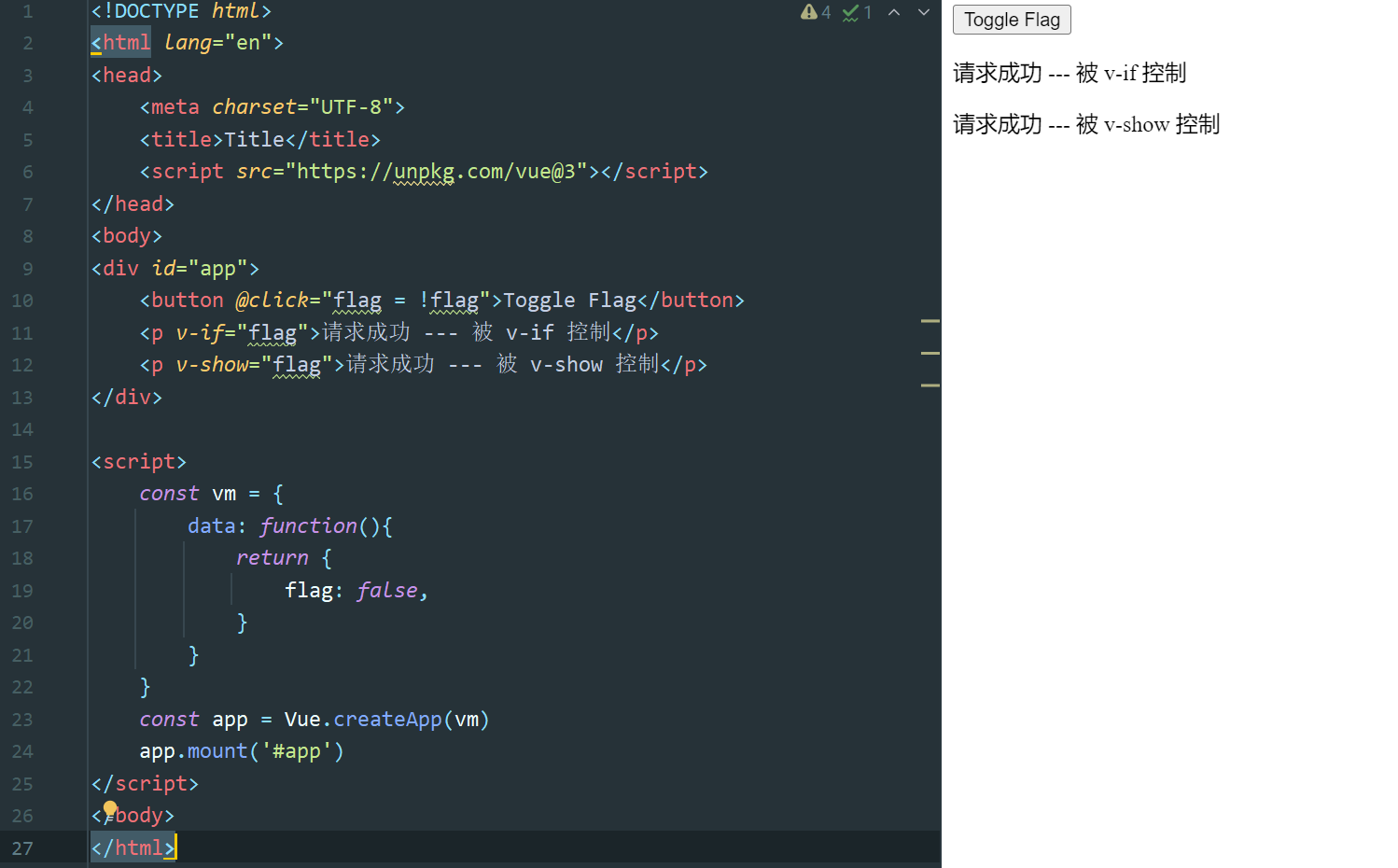This screenshot has width=1398, height=868.
Task: Click line number 10 in the gutter
Action: 22,301
